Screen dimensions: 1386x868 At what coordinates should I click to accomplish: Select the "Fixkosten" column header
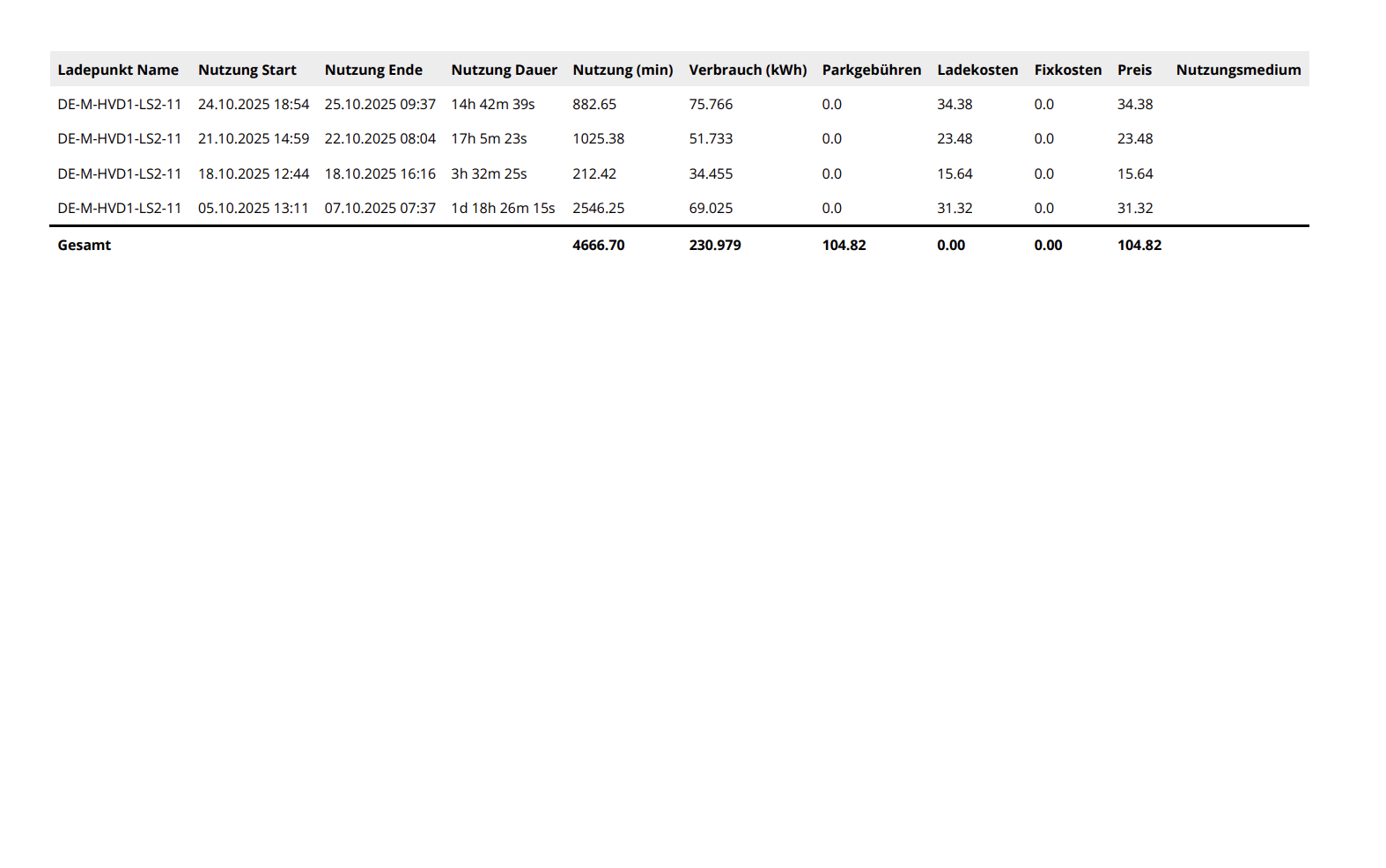tap(1068, 70)
